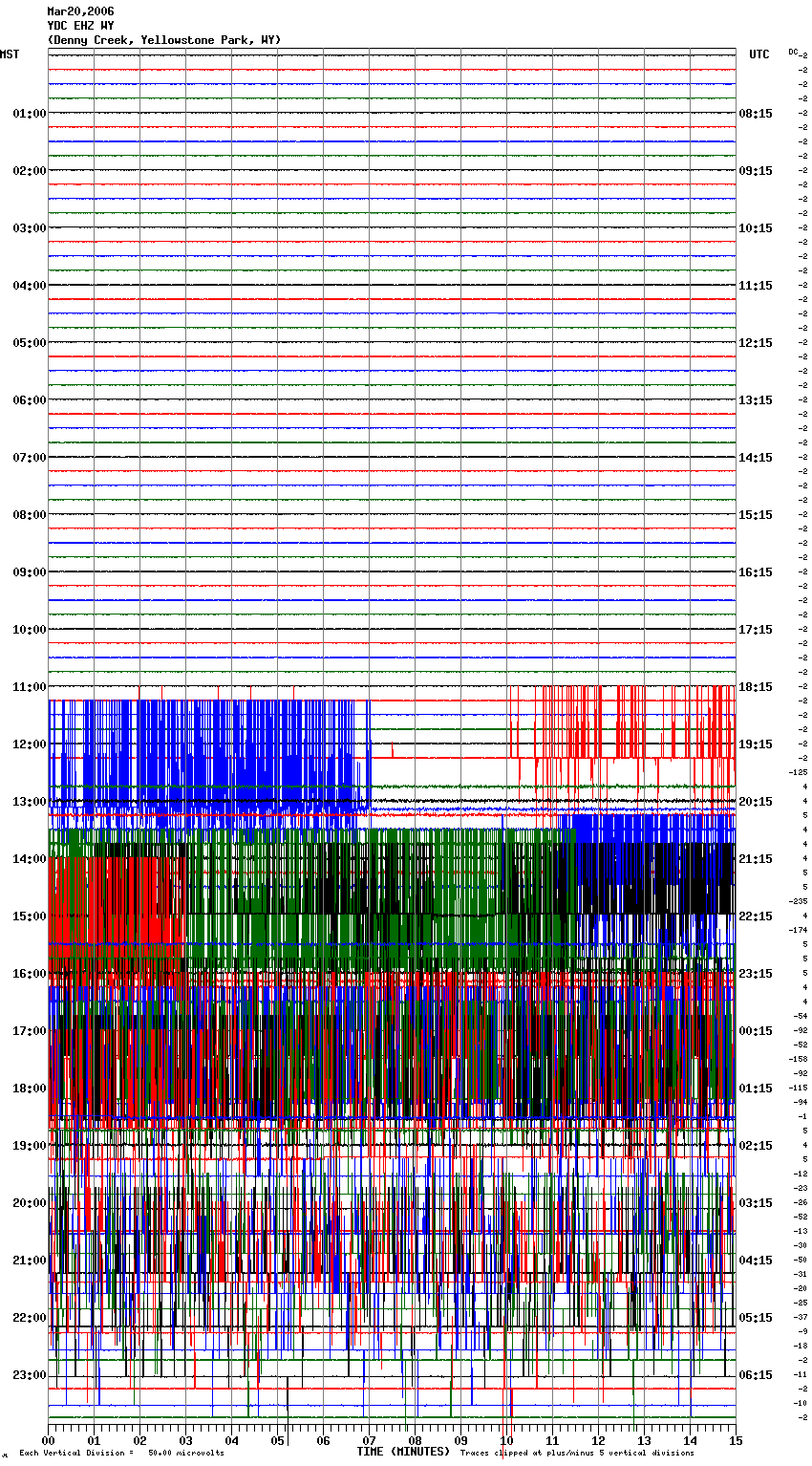Select the 04:00 MST time label
812x1466 pixels.
pos(30,286)
